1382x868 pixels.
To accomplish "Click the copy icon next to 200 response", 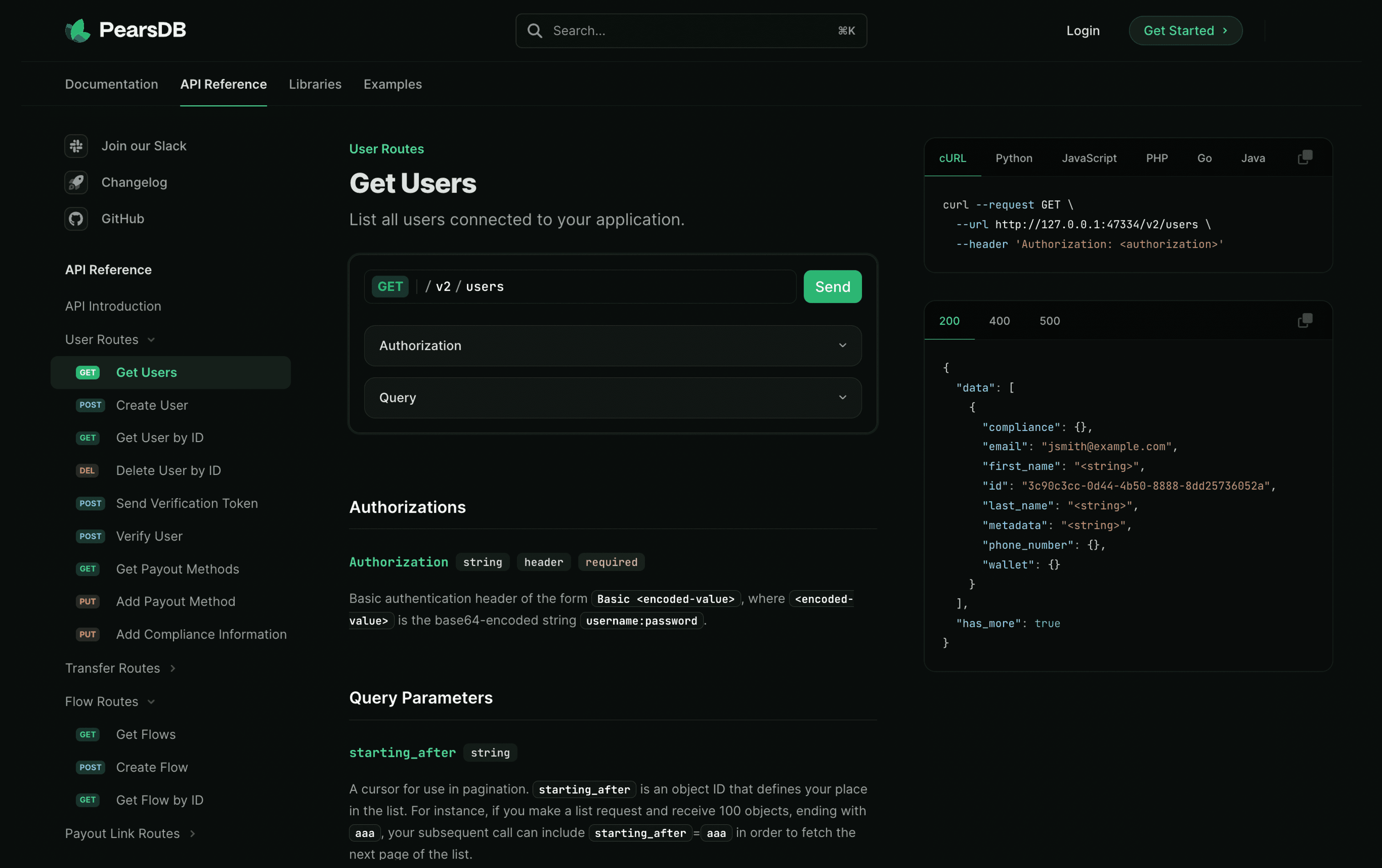I will click(x=1305, y=320).
